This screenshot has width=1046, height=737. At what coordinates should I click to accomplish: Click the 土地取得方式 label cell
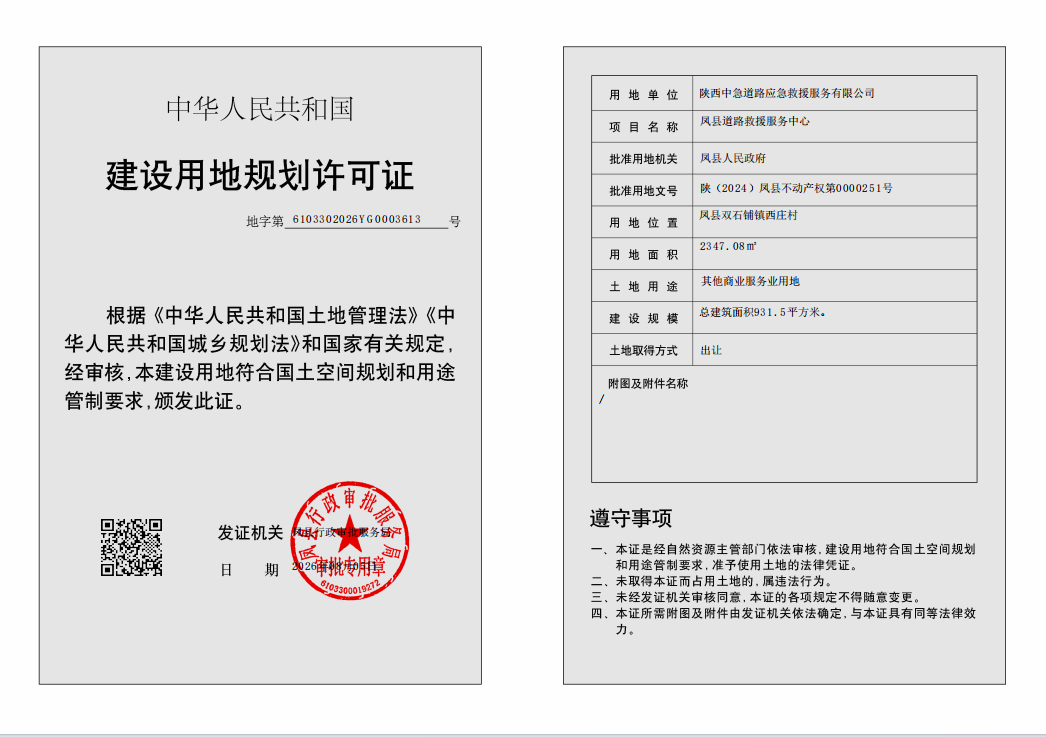tap(642, 350)
